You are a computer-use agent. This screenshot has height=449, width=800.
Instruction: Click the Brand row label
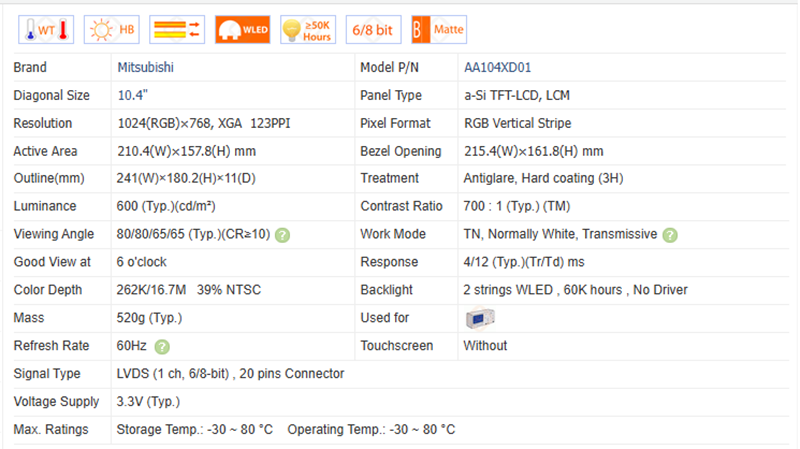click(30, 67)
